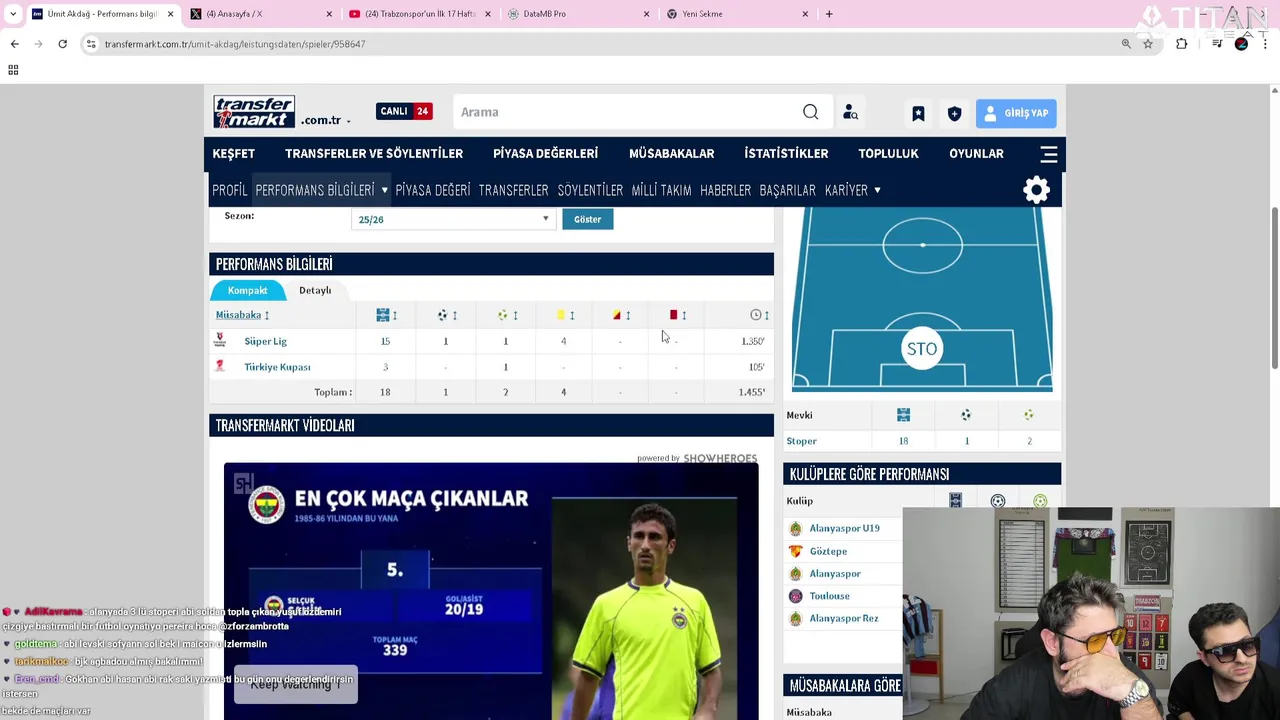Switch to the Detaylı view tab
Screen dimensions: 1280x720
[x=315, y=290]
